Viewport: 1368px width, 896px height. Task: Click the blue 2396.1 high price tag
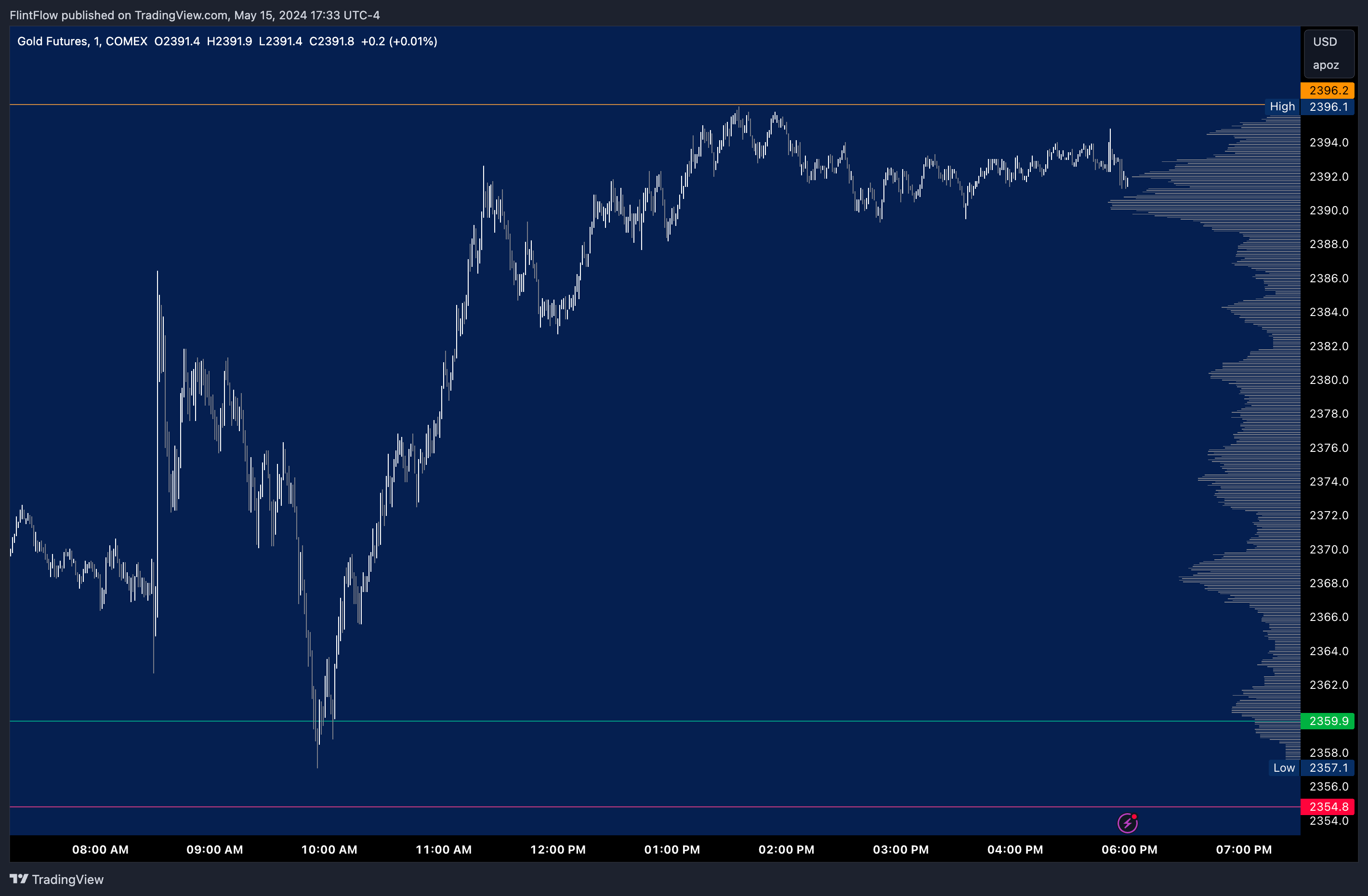tap(1328, 107)
